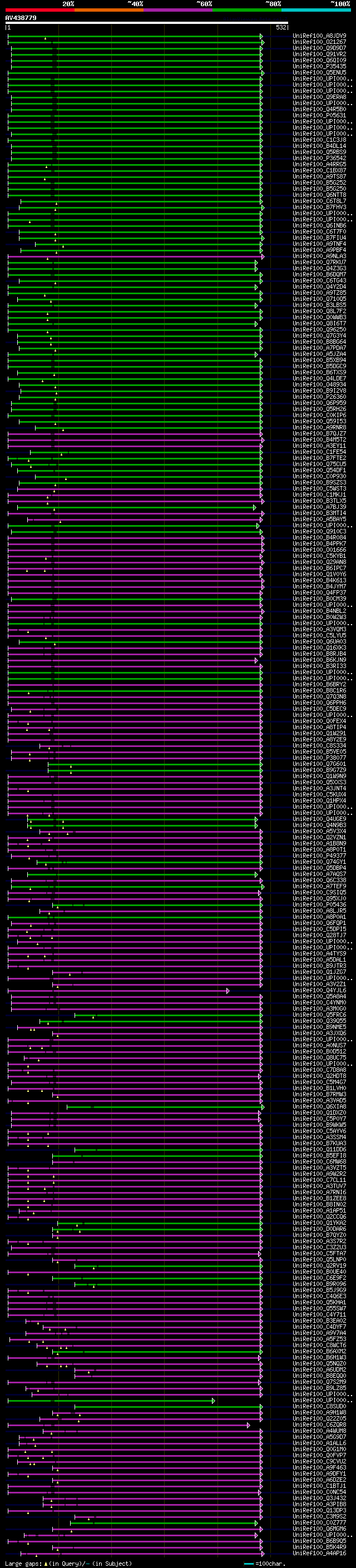Screen dimensions: 356x1568
Task: Click the UniRef100_Q5RBS9 label
Action: coord(319,152)
